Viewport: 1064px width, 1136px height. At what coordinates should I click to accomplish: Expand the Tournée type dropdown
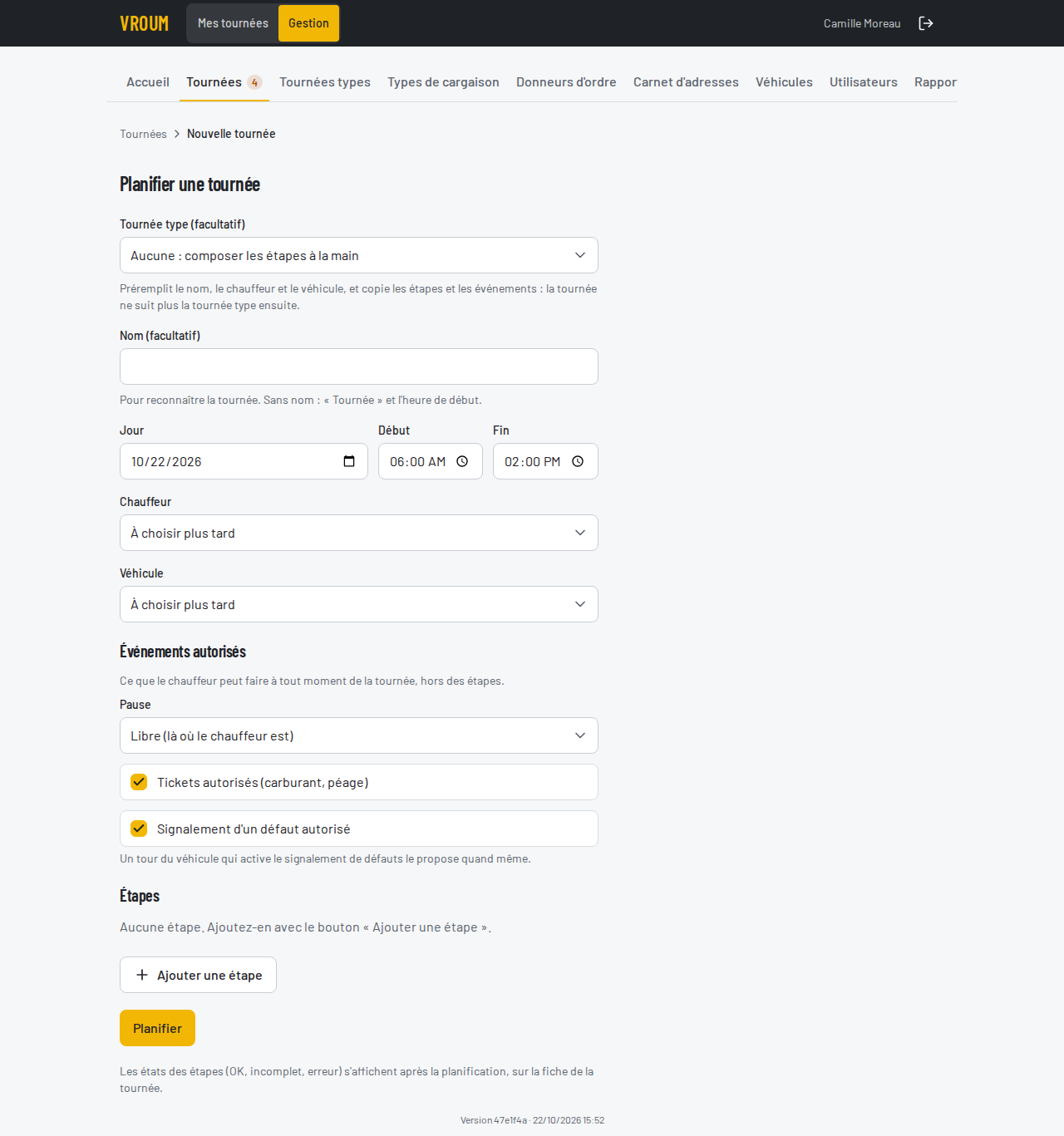coord(359,255)
